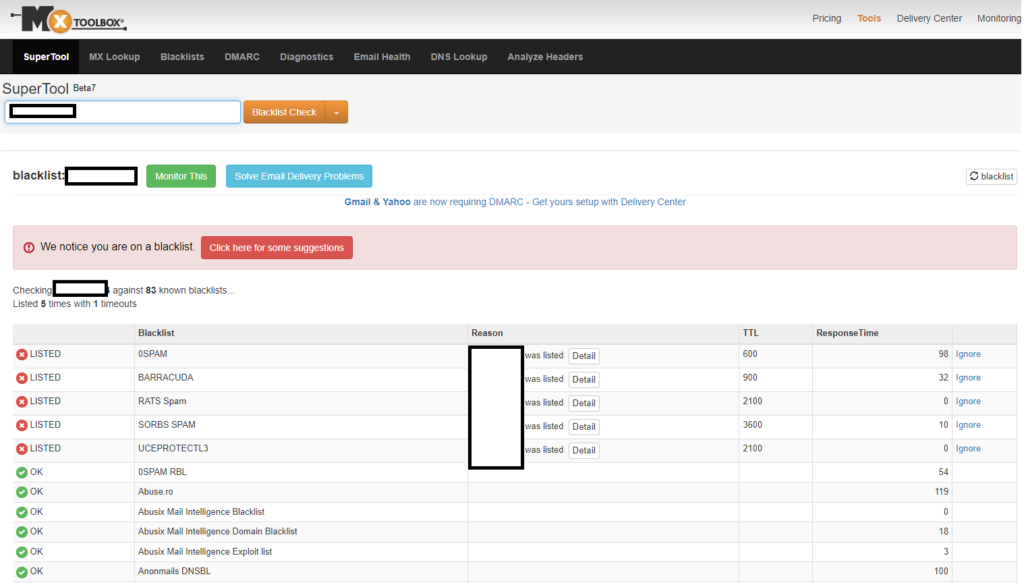Click the MxToolbox logo
Image resolution: width=1024 pixels, height=585 pixels.
69,20
